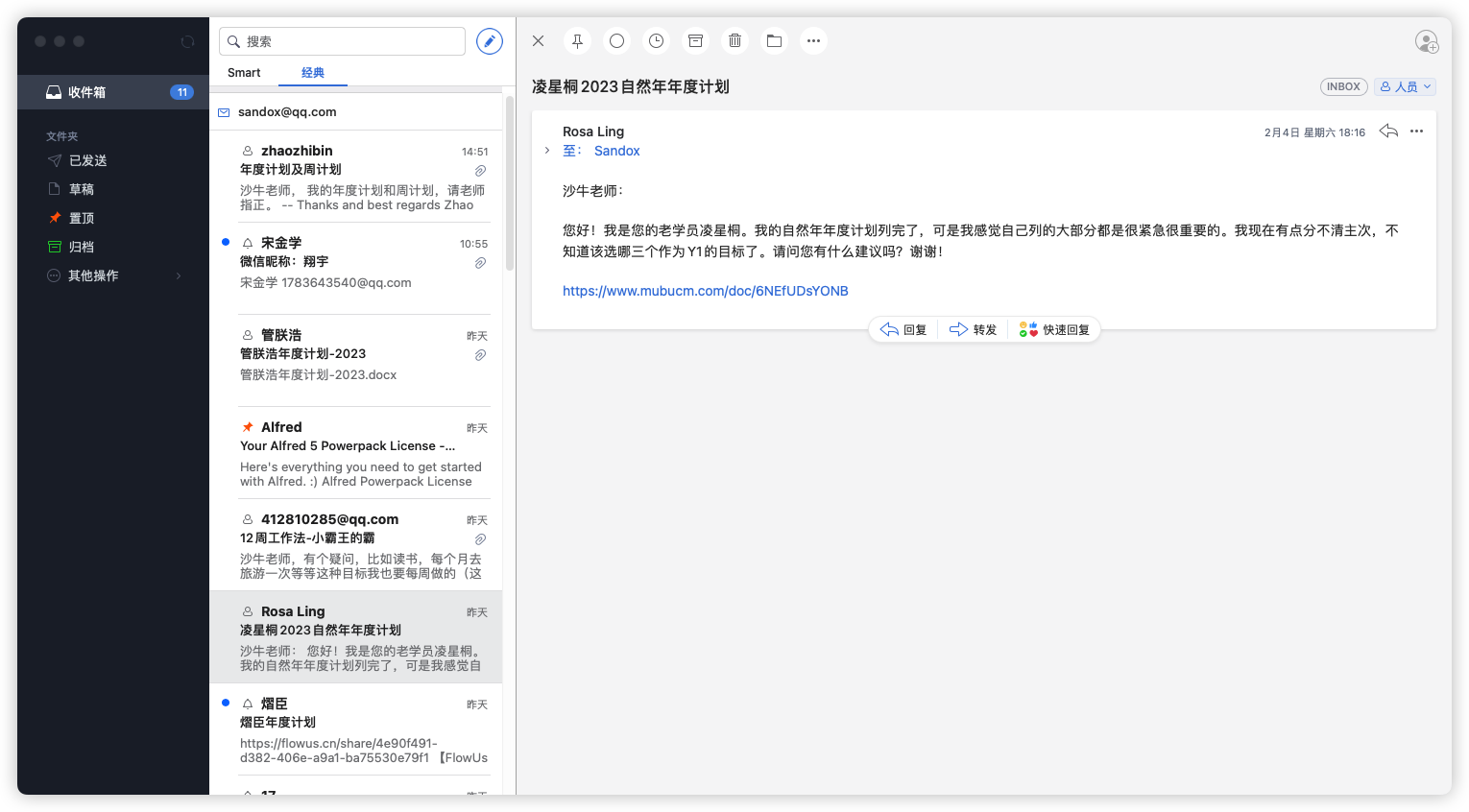Delete the email with trash icon

tap(734, 41)
